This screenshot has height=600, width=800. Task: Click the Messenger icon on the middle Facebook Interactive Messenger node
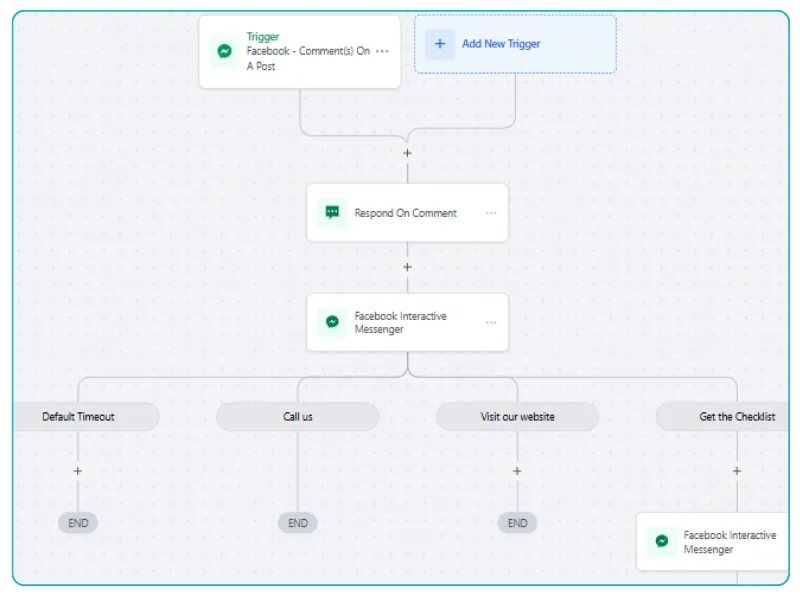tap(332, 322)
